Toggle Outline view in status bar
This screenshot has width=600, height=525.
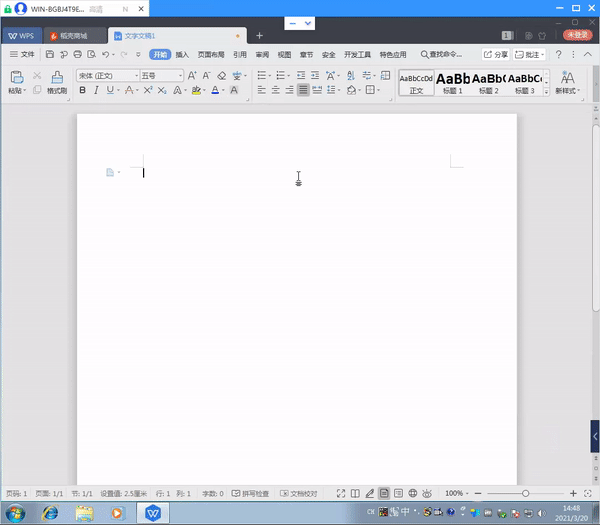click(398, 493)
